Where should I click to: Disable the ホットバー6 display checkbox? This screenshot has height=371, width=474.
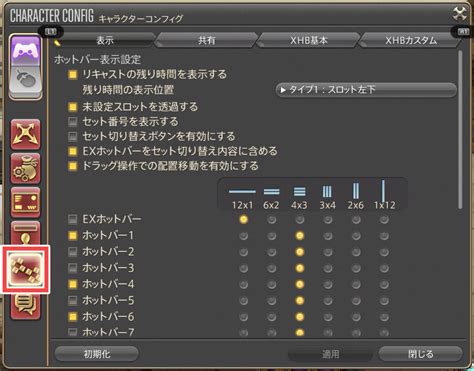(73, 316)
